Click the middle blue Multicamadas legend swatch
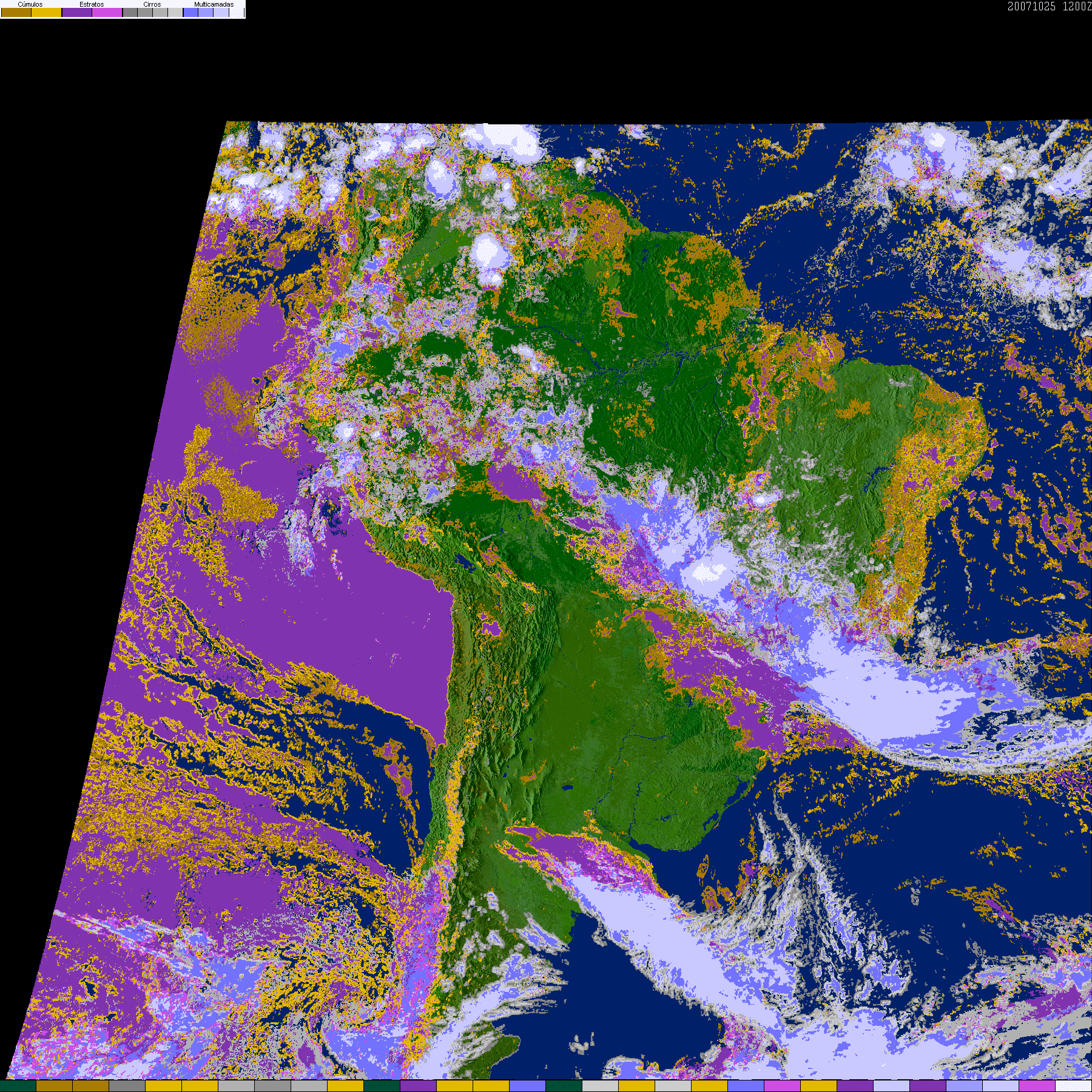 206,12
